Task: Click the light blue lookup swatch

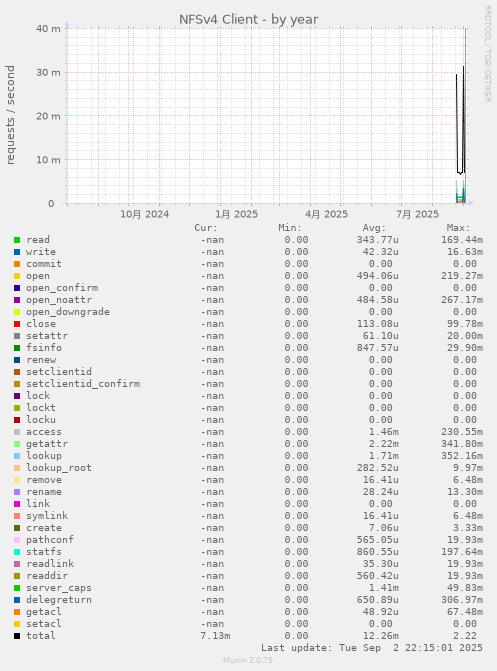Action: pyautogui.click(x=17, y=456)
